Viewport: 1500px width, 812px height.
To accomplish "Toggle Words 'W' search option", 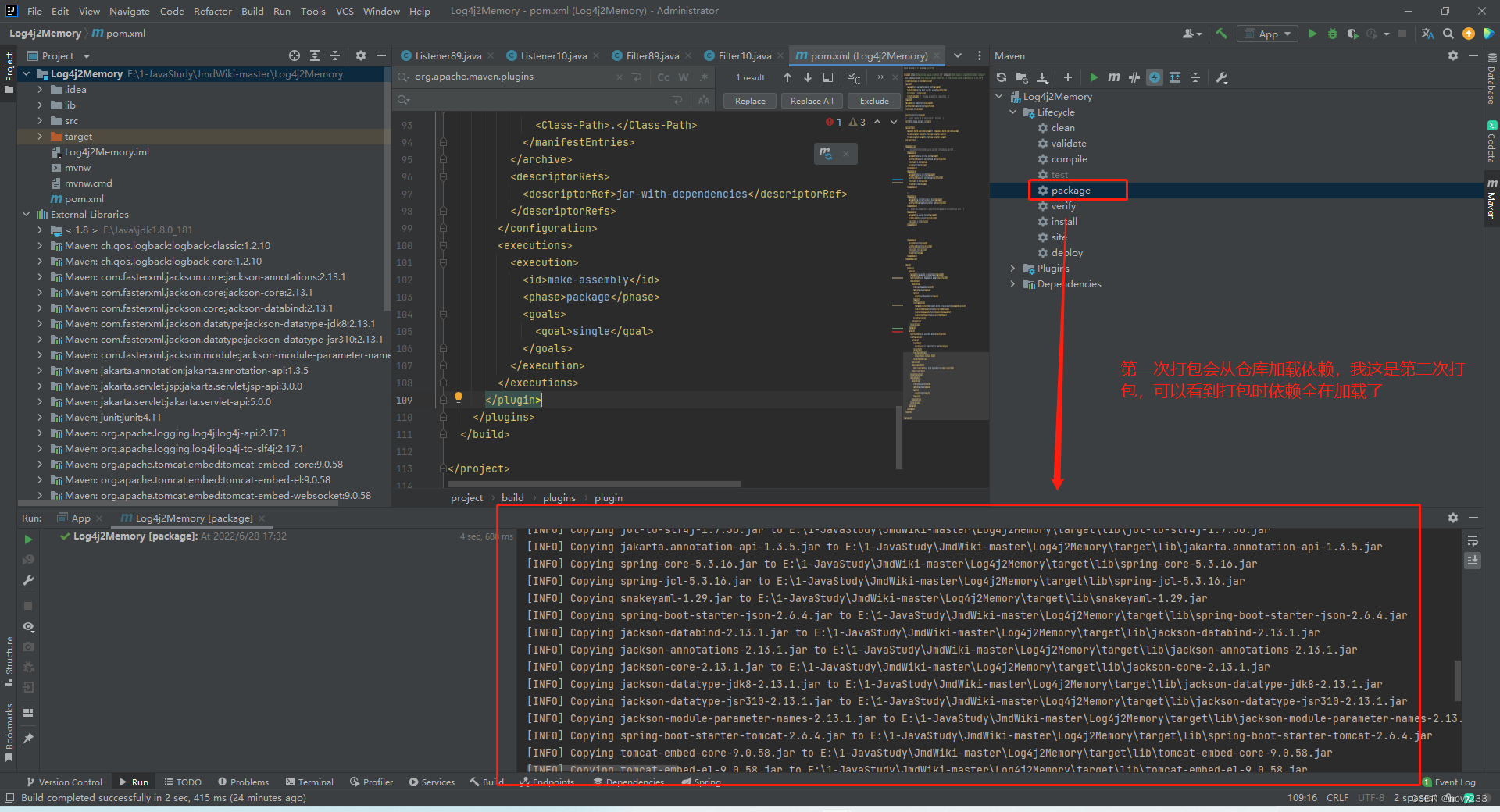I will [684, 77].
